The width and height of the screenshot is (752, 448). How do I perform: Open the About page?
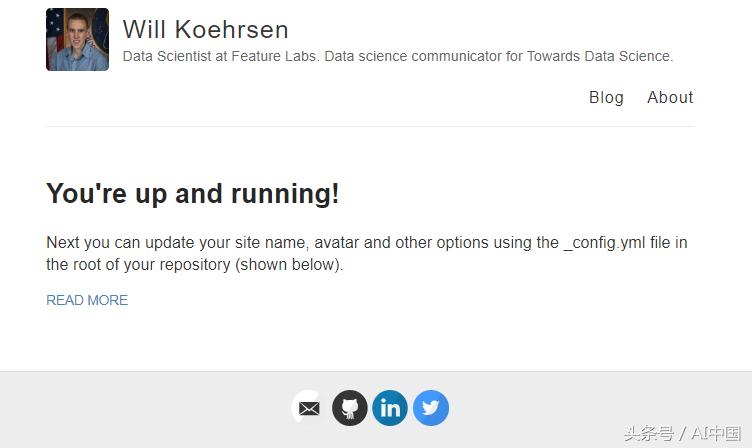coord(670,97)
